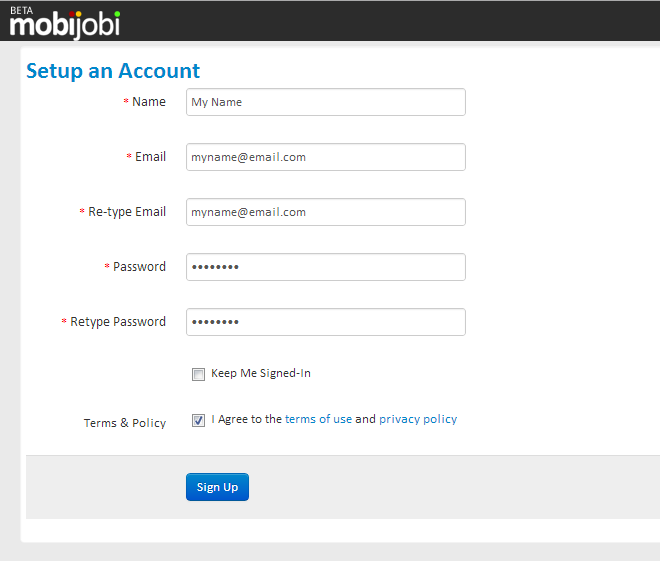This screenshot has width=660, height=561.
Task: Click the Name field label
Action: [148, 102]
